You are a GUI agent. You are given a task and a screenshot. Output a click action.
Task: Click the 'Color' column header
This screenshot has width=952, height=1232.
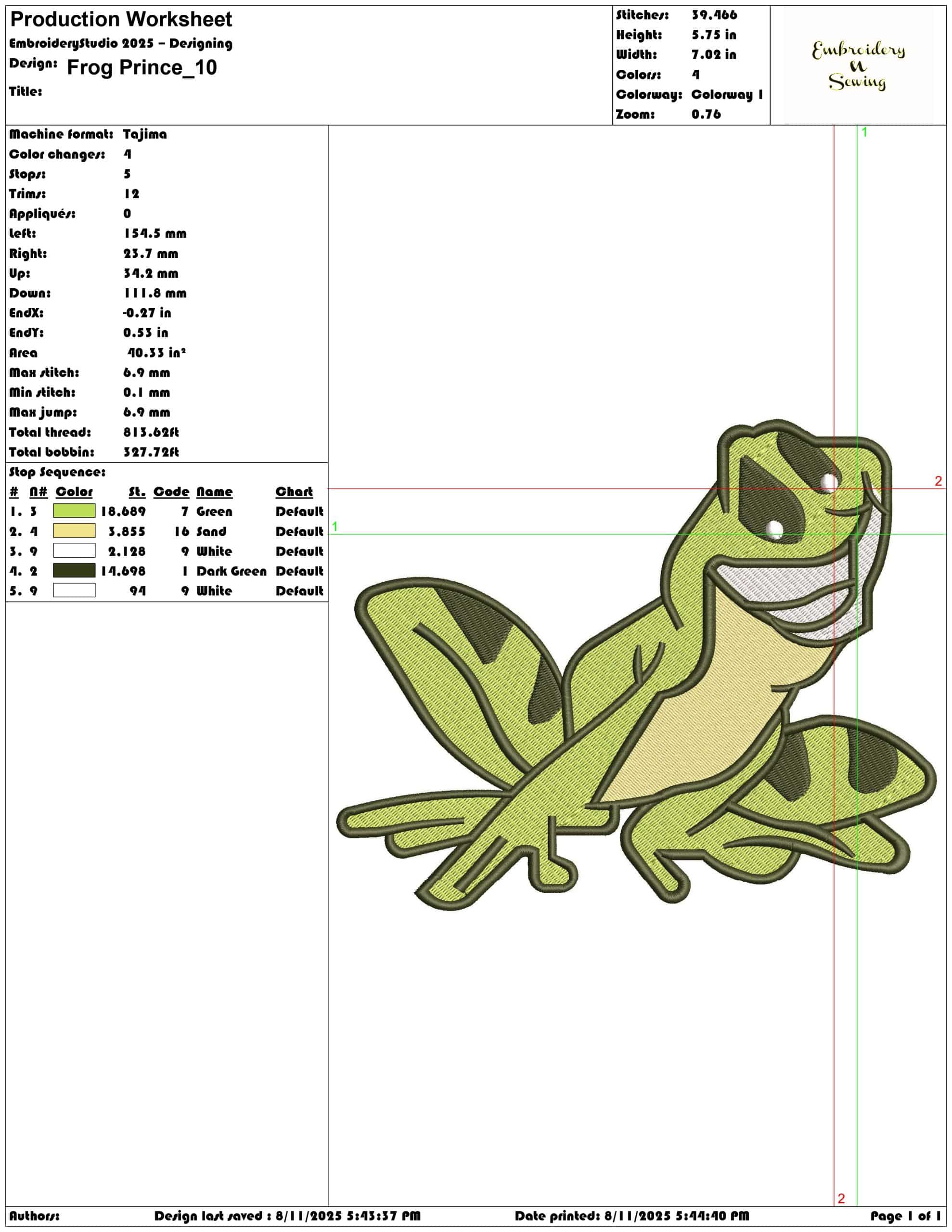pos(74,491)
